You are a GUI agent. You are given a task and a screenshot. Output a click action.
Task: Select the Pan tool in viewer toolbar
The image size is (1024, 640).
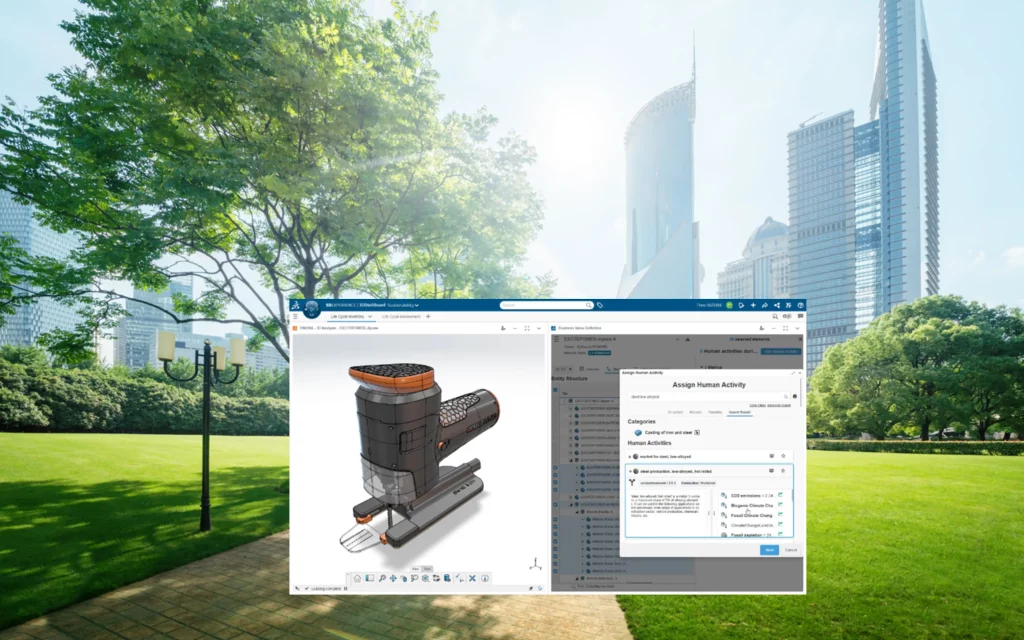[x=391, y=578]
